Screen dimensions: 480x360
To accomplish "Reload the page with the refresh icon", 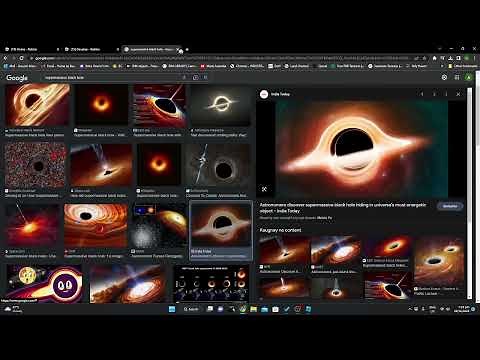I will pos(22,58).
